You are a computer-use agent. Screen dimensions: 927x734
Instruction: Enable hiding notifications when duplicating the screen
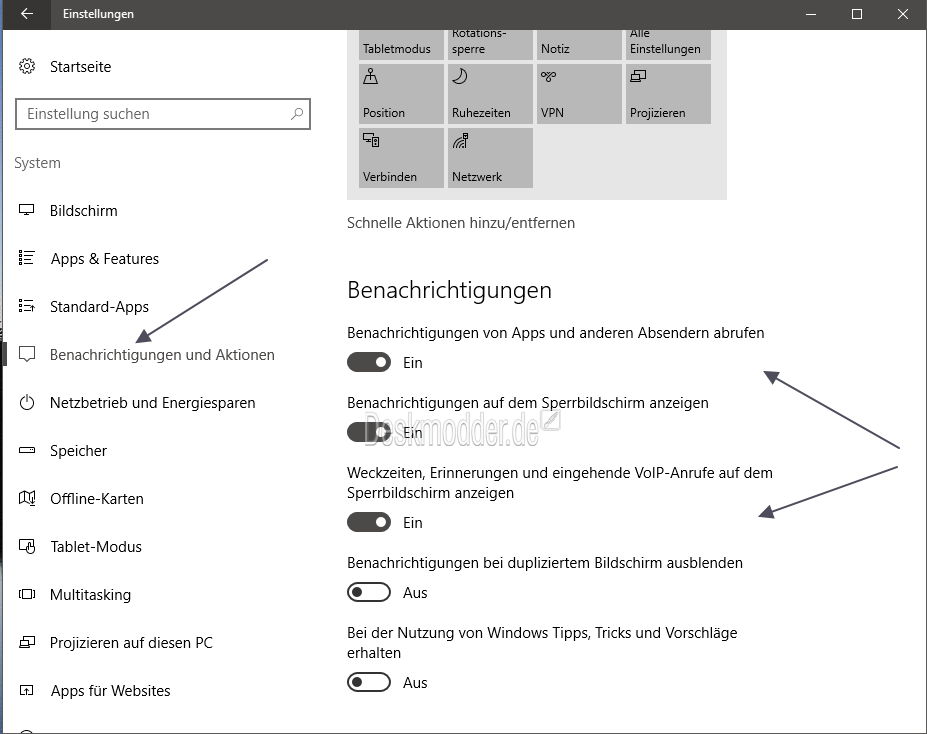(x=368, y=592)
